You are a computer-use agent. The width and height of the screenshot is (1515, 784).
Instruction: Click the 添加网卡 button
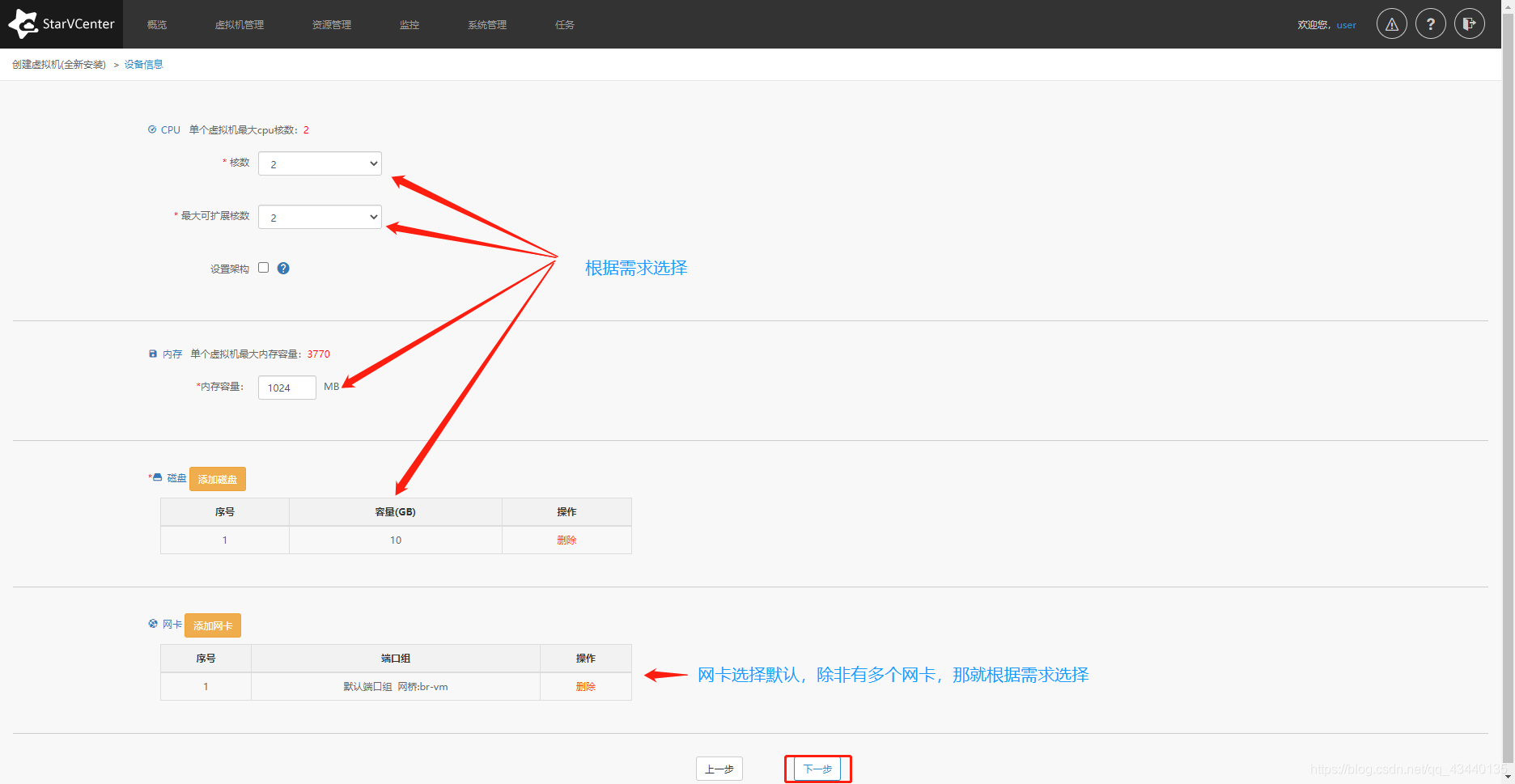(x=213, y=625)
